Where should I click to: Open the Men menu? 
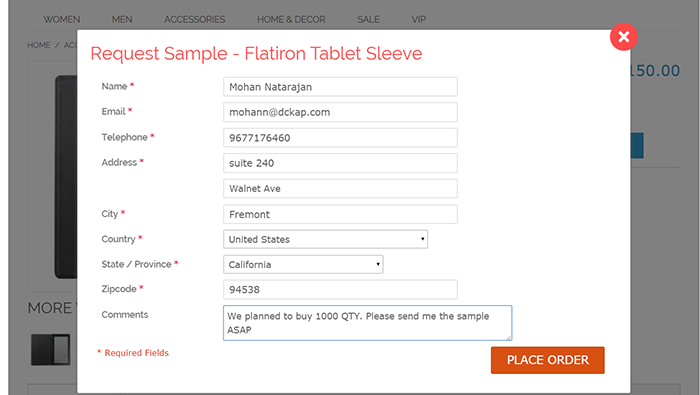pyautogui.click(x=122, y=20)
